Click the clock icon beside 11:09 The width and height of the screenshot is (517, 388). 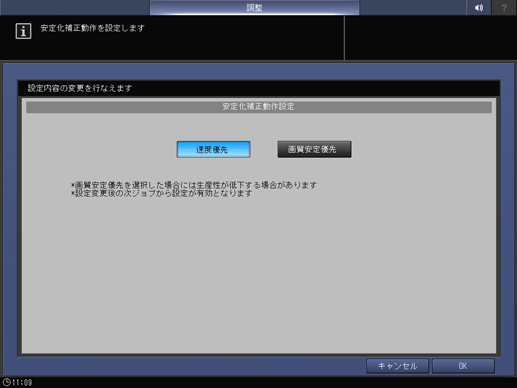click(x=7, y=382)
